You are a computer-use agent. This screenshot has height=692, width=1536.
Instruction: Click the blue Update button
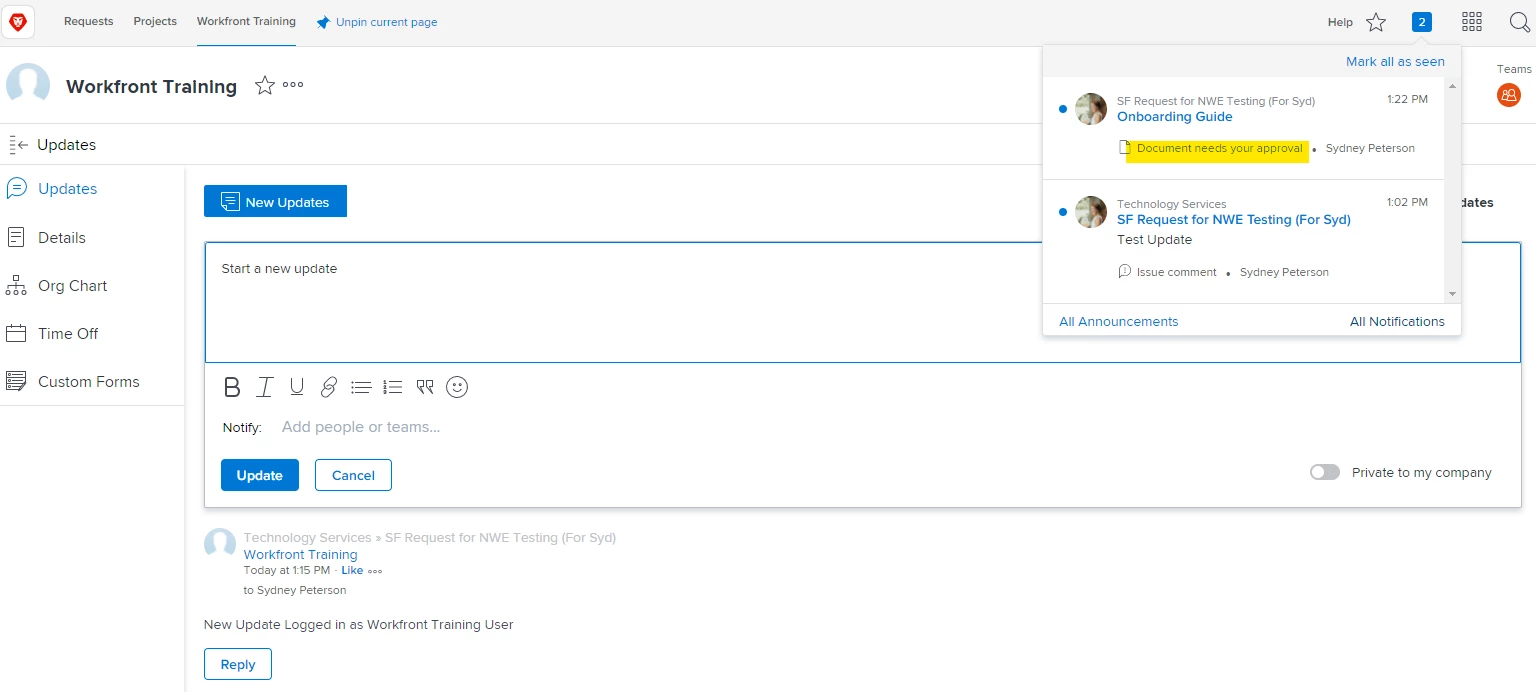tap(260, 475)
